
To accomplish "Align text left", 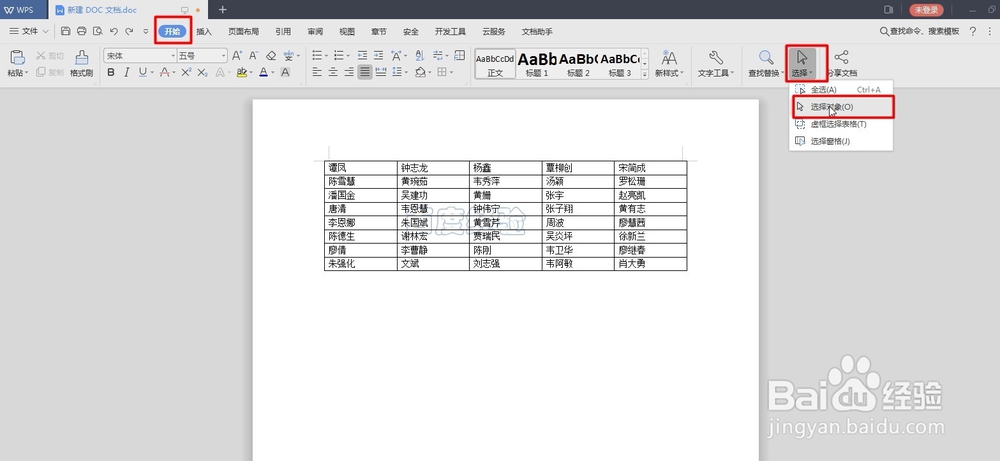I will tap(317, 73).
